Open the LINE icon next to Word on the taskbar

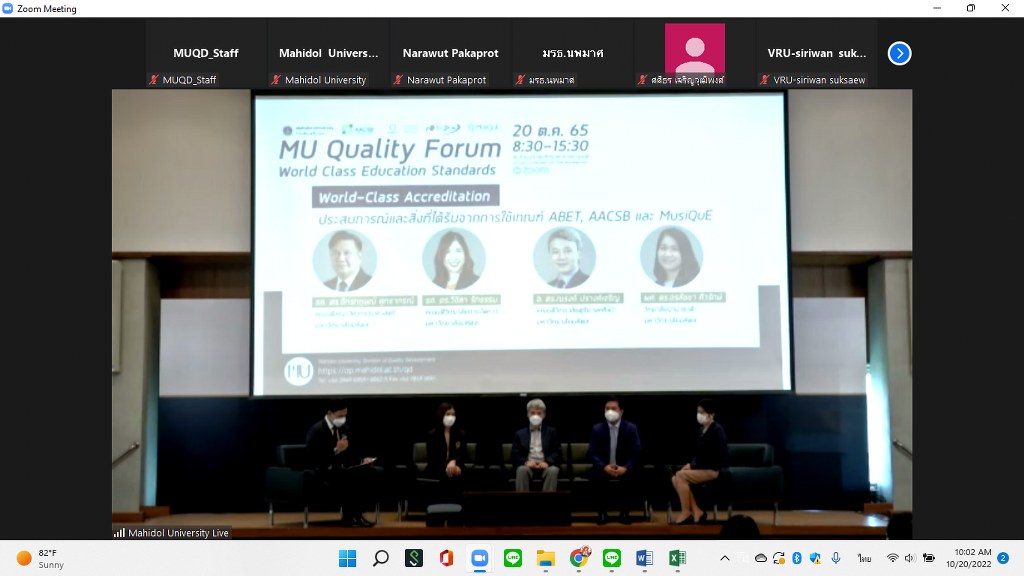coord(612,558)
